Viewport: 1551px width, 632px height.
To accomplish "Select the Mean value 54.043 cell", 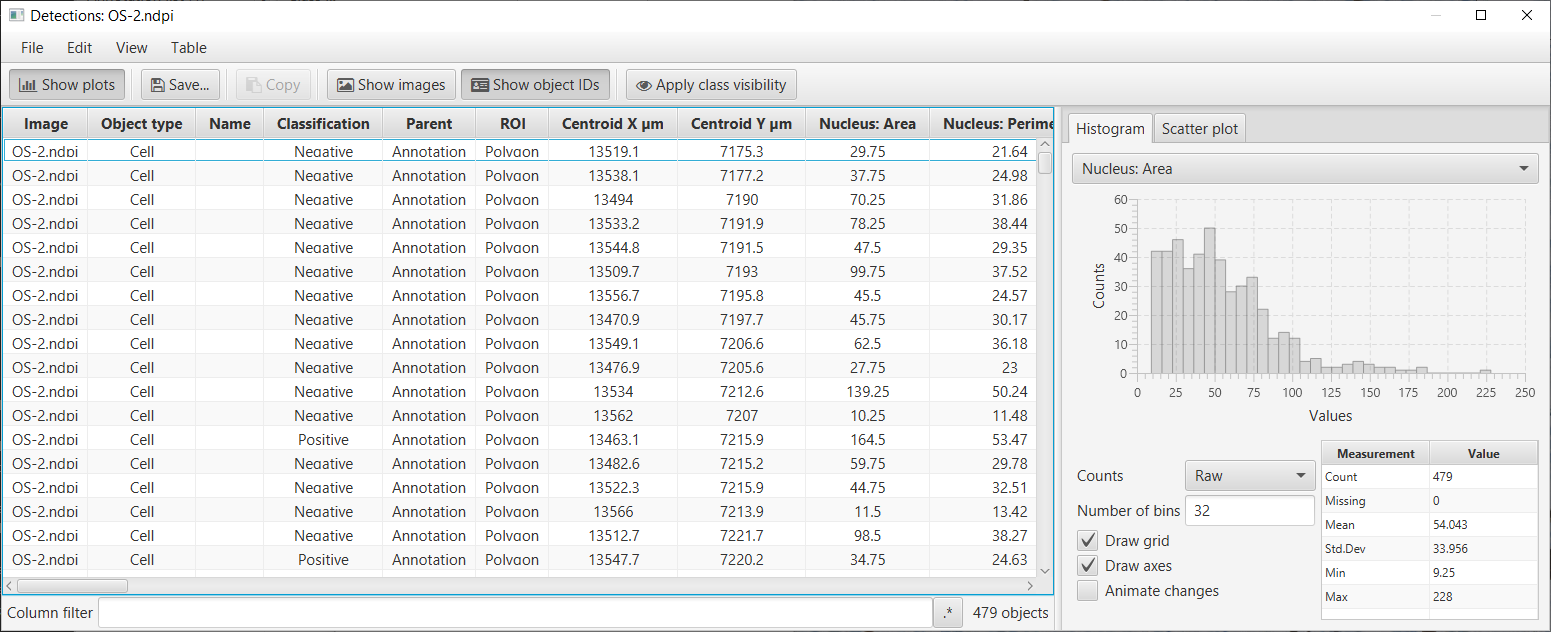I will [x=1483, y=525].
